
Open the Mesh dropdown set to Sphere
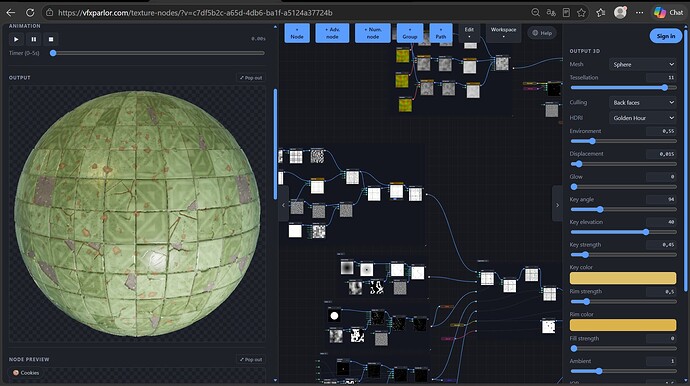tap(643, 64)
